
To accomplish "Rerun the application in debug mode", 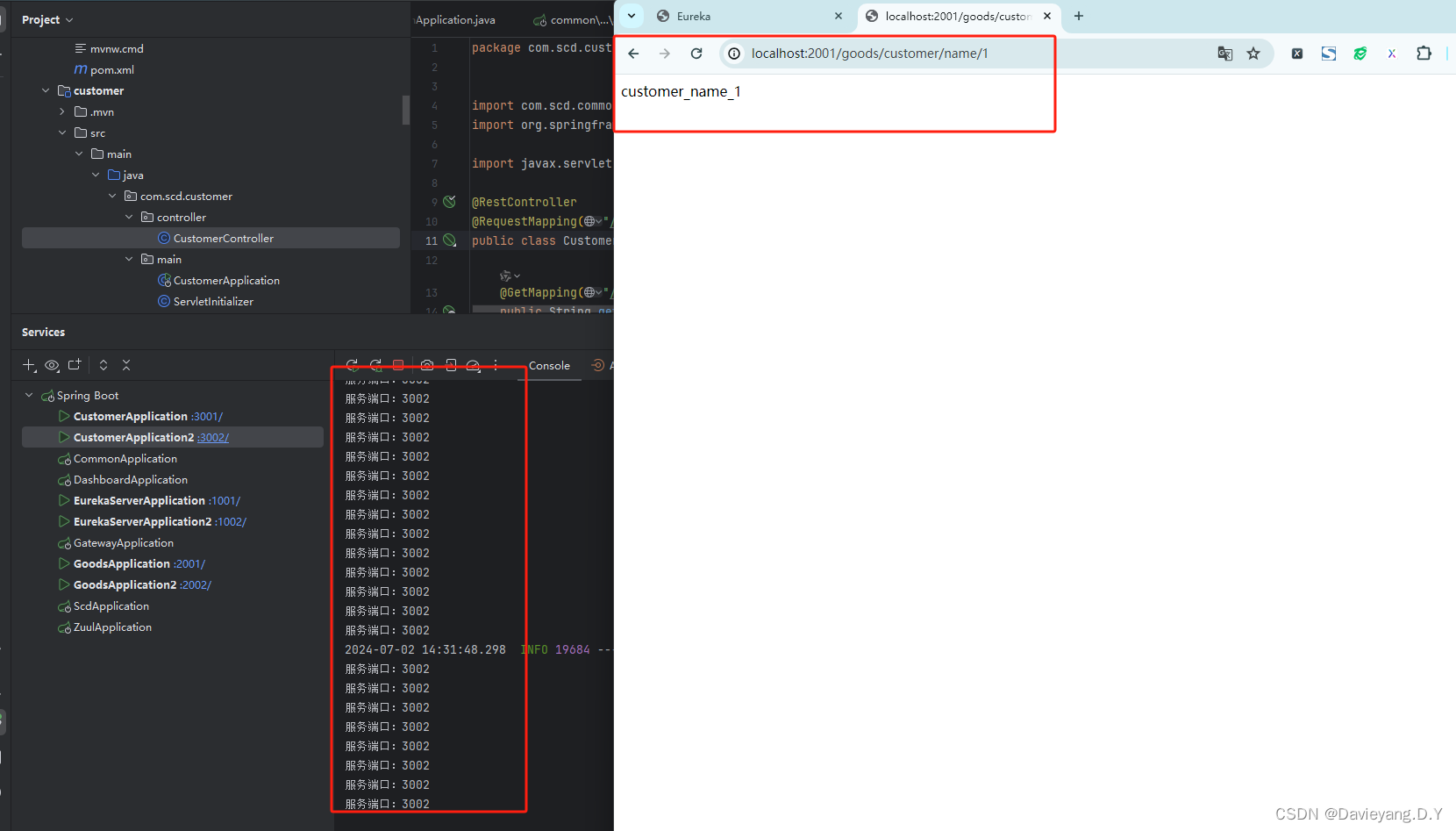I will click(375, 365).
